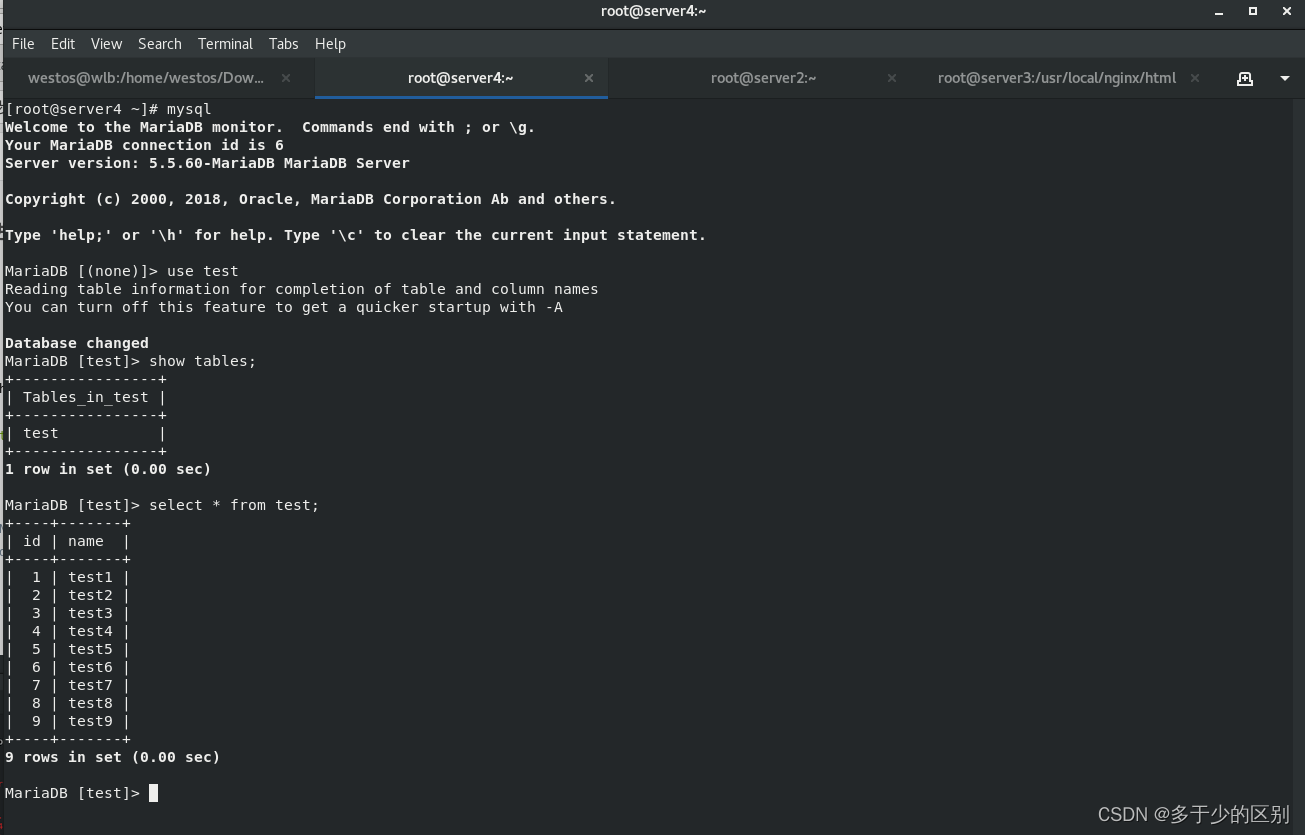Click the 'connection id is 6' line
This screenshot has height=835, width=1305.
click(x=144, y=145)
